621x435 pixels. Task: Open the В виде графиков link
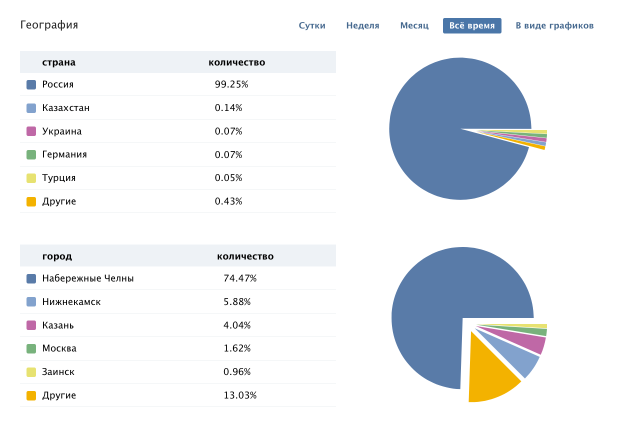pos(554,25)
